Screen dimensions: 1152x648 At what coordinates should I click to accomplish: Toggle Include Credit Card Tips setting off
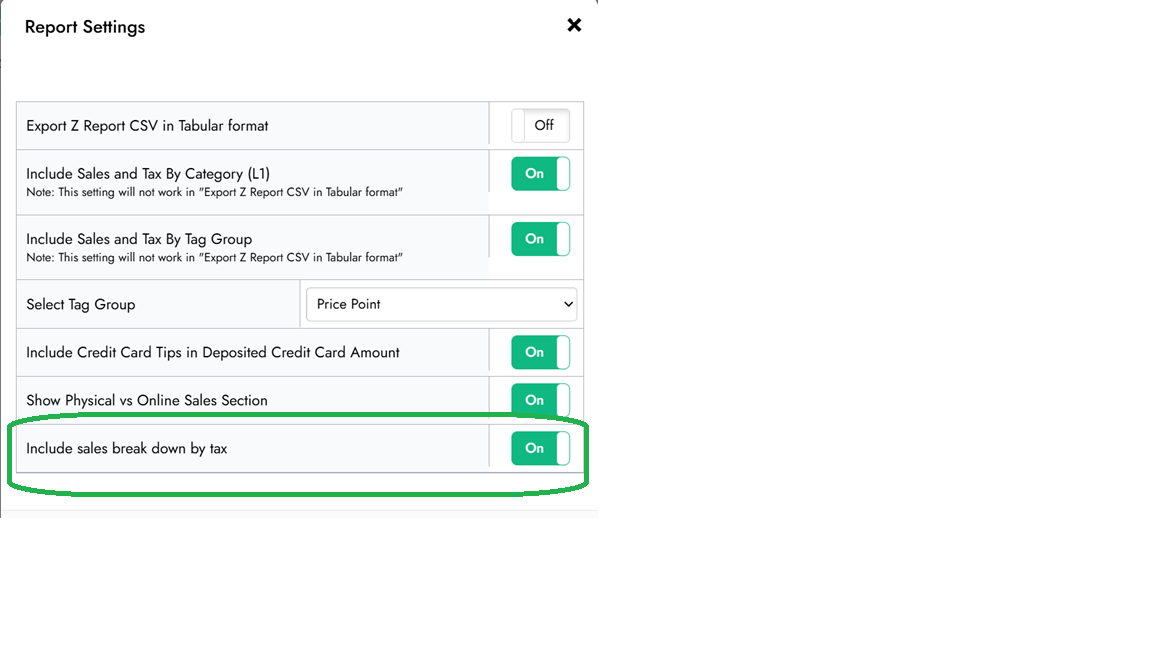pyautogui.click(x=540, y=352)
